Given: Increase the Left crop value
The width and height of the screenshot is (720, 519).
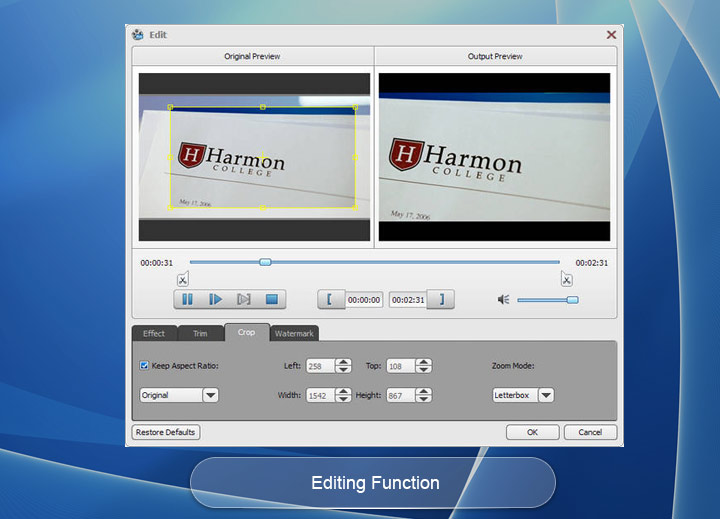Looking at the screenshot, I should (x=343, y=362).
